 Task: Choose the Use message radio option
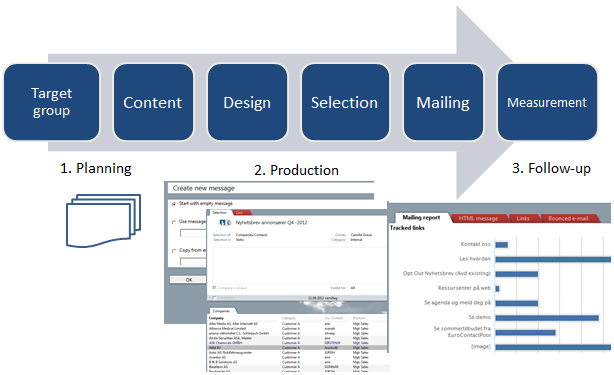point(174,222)
